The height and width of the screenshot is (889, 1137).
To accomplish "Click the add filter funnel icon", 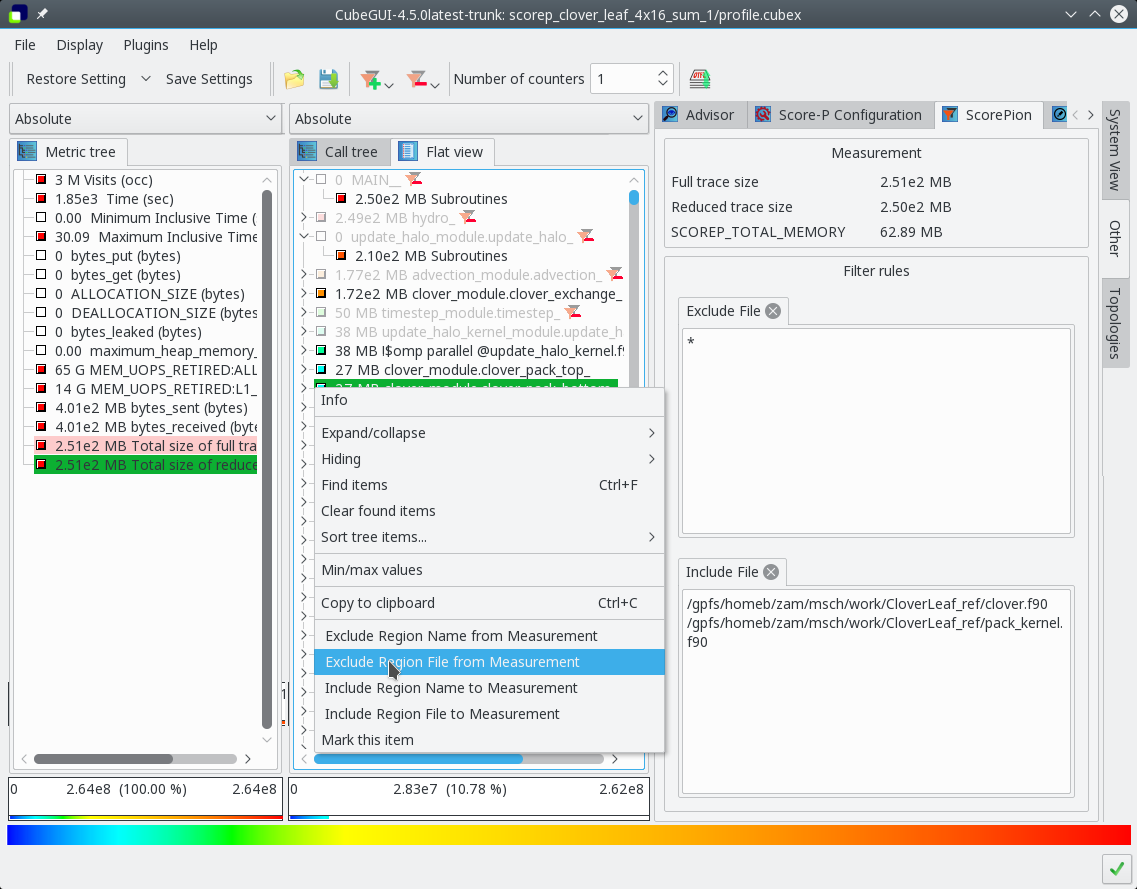I will pos(371,79).
